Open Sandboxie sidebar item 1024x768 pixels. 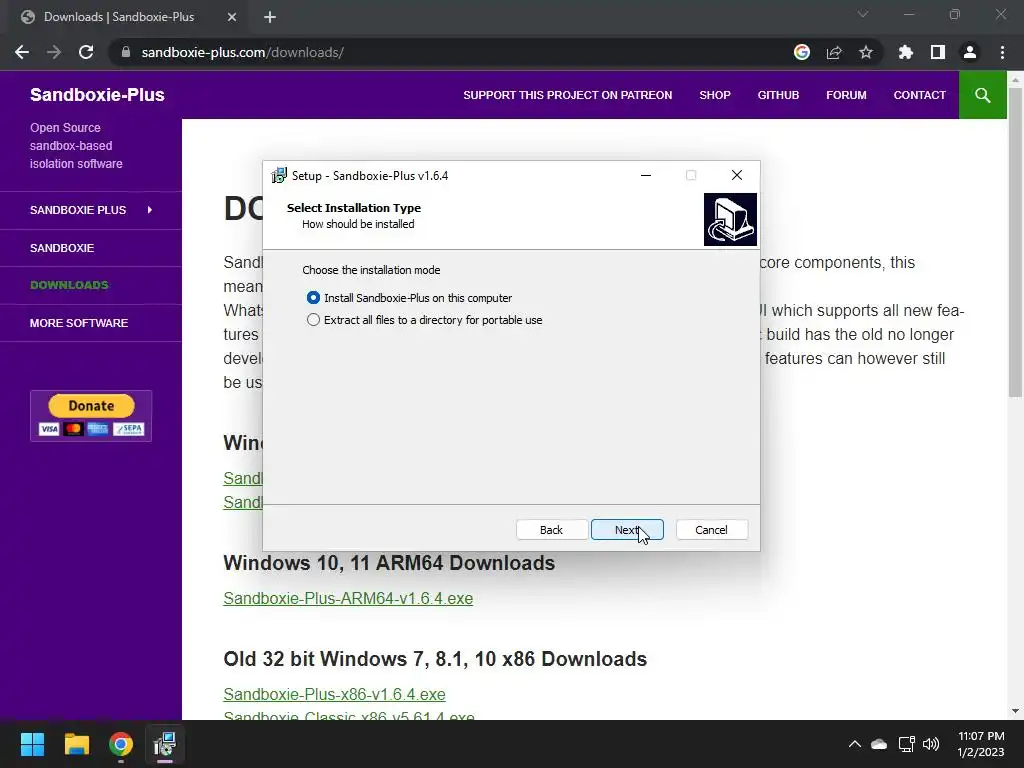pos(62,248)
